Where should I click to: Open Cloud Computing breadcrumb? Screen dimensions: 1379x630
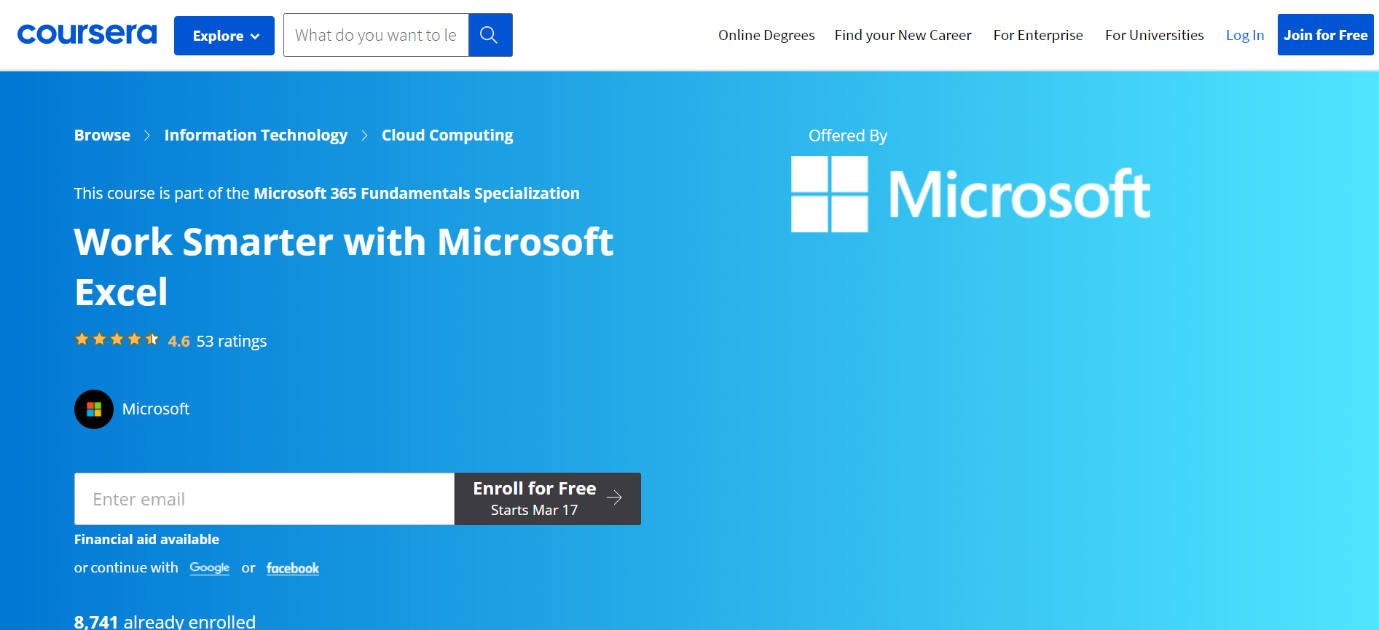point(447,135)
